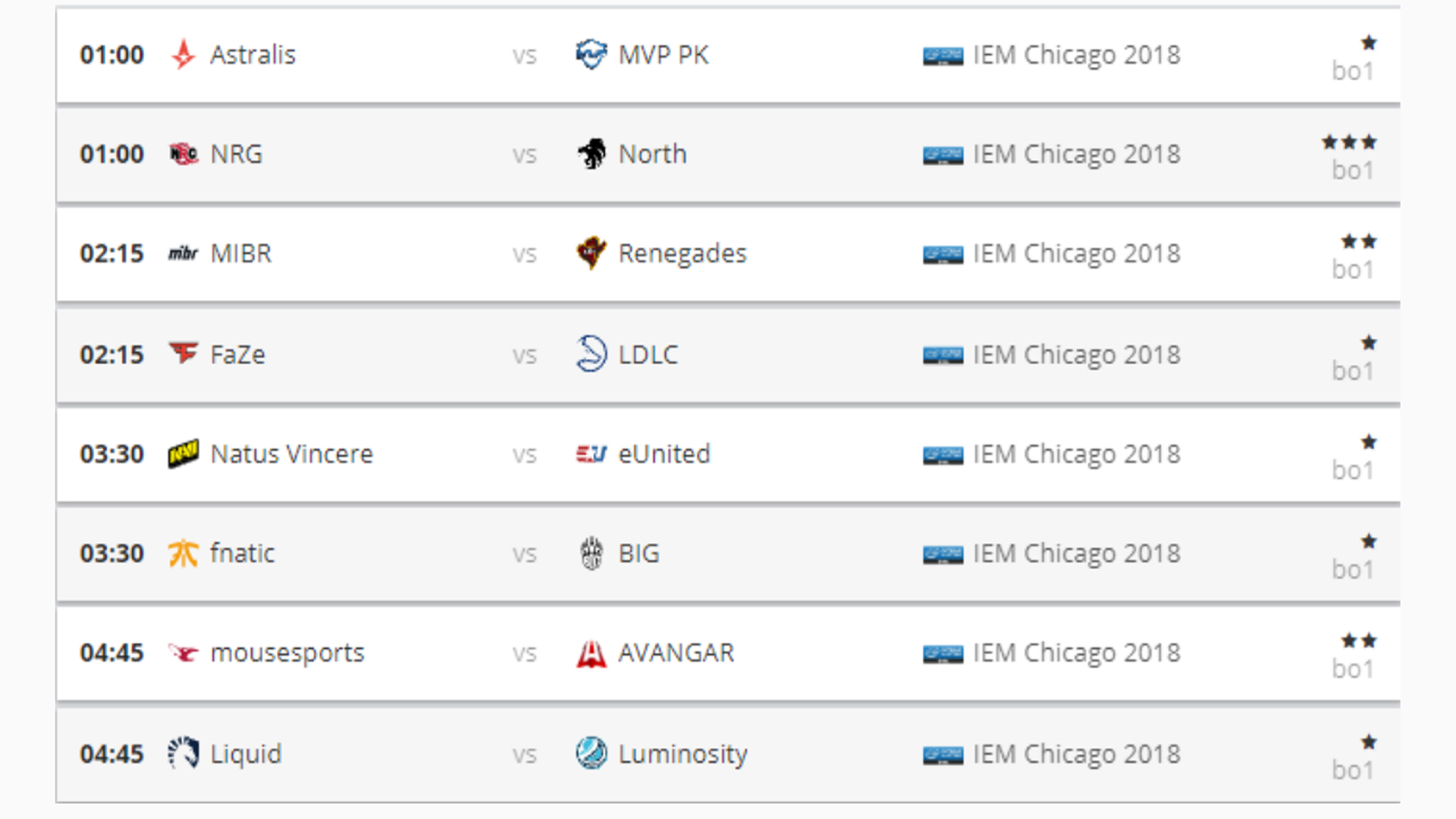Click the MIBR team name
1456x819 pixels.
241,253
